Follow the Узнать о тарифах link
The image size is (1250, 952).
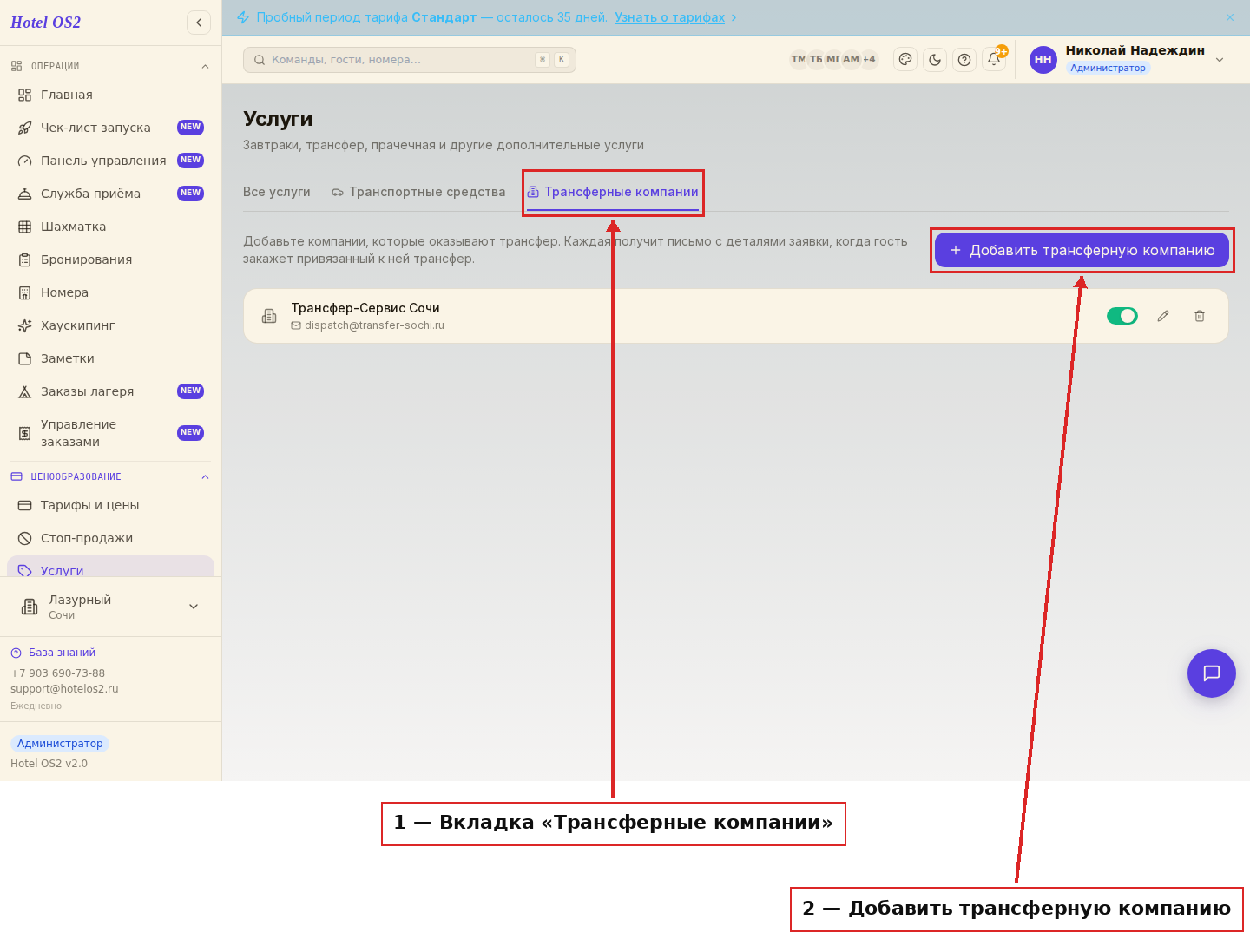point(669,17)
